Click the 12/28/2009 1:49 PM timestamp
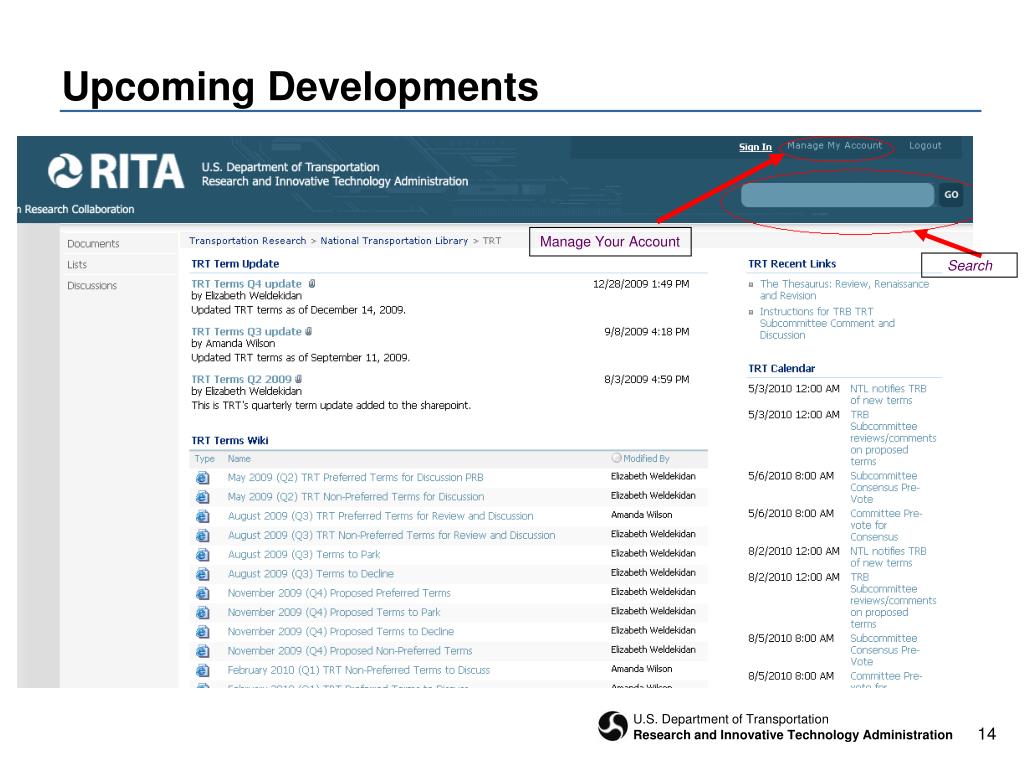The height and width of the screenshot is (768, 1024). click(x=641, y=283)
